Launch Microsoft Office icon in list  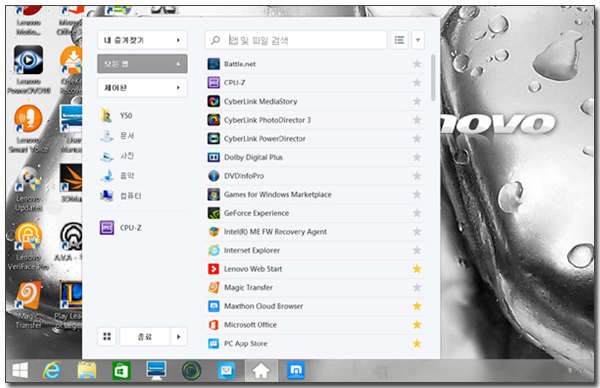pyautogui.click(x=214, y=325)
